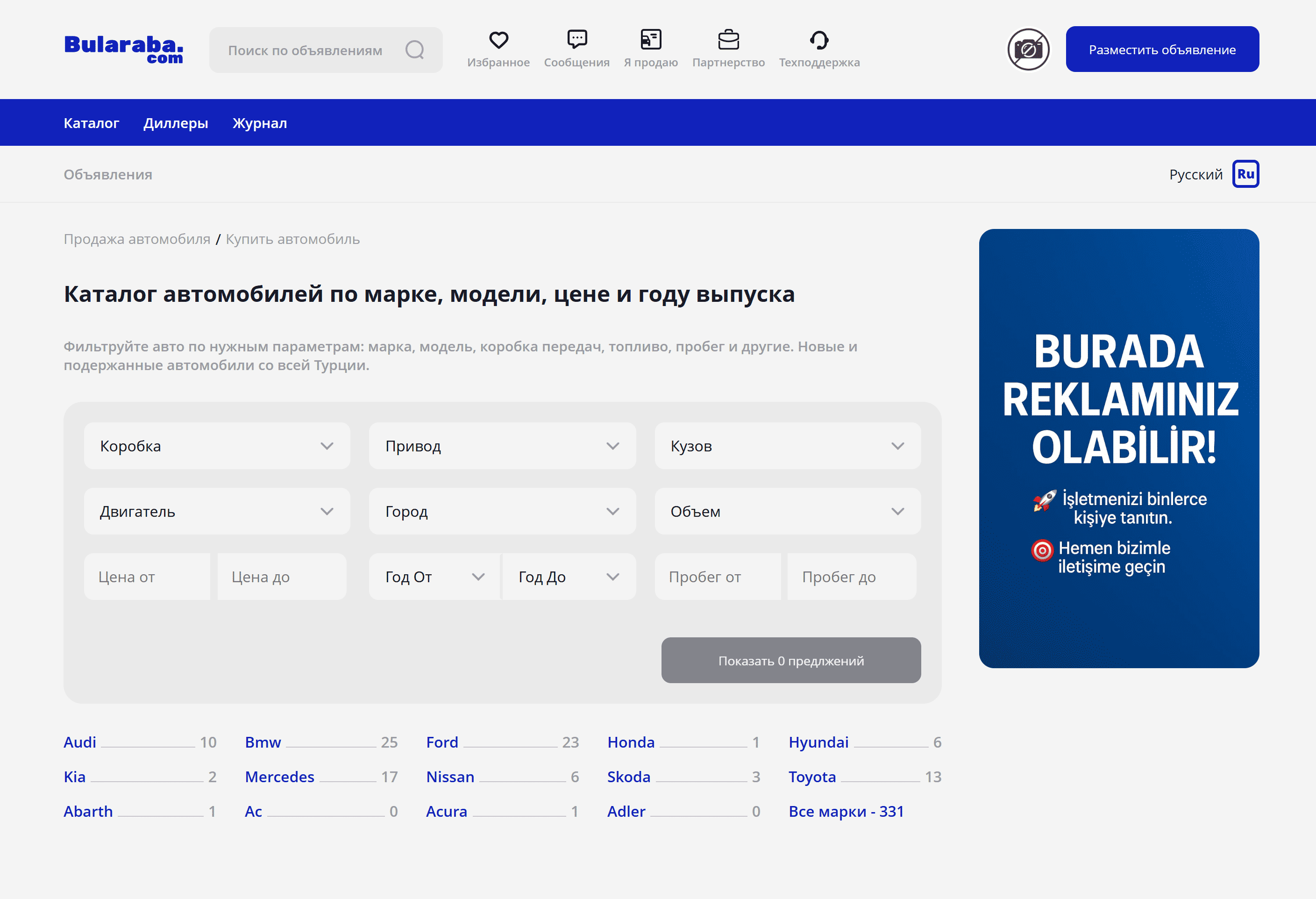Open the Кузов dropdown
Viewport: 1316px width, 899px height.
coord(787,446)
